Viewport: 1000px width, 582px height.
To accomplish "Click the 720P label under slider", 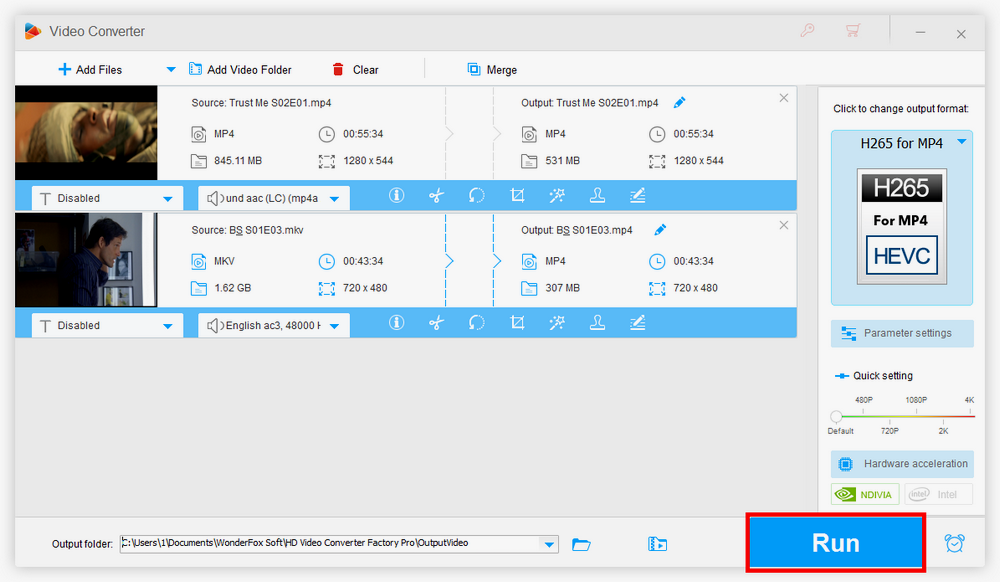I will click(x=890, y=432).
